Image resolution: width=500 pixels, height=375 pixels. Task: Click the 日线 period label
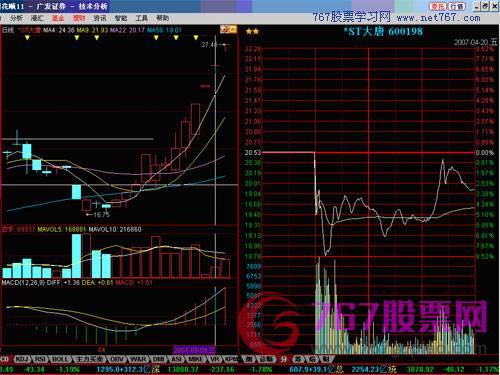[8, 30]
